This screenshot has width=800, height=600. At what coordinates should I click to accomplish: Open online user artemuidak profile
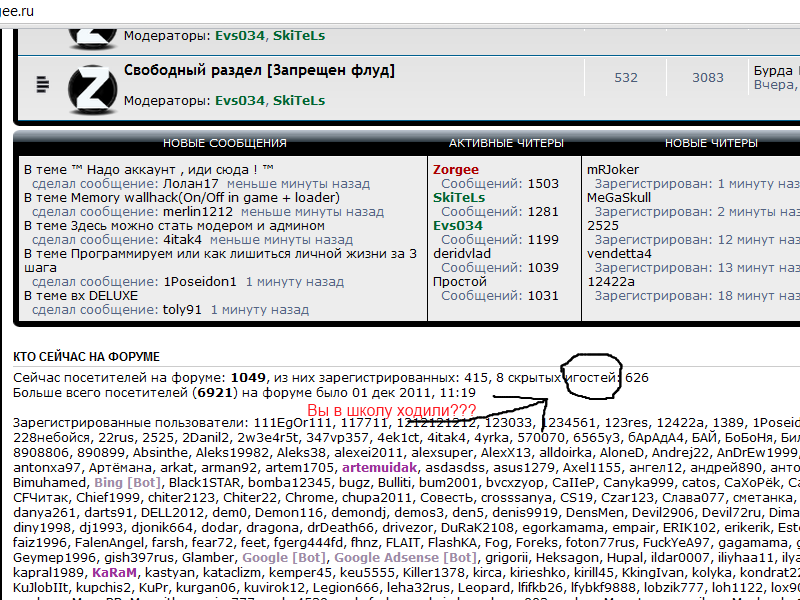click(379, 468)
